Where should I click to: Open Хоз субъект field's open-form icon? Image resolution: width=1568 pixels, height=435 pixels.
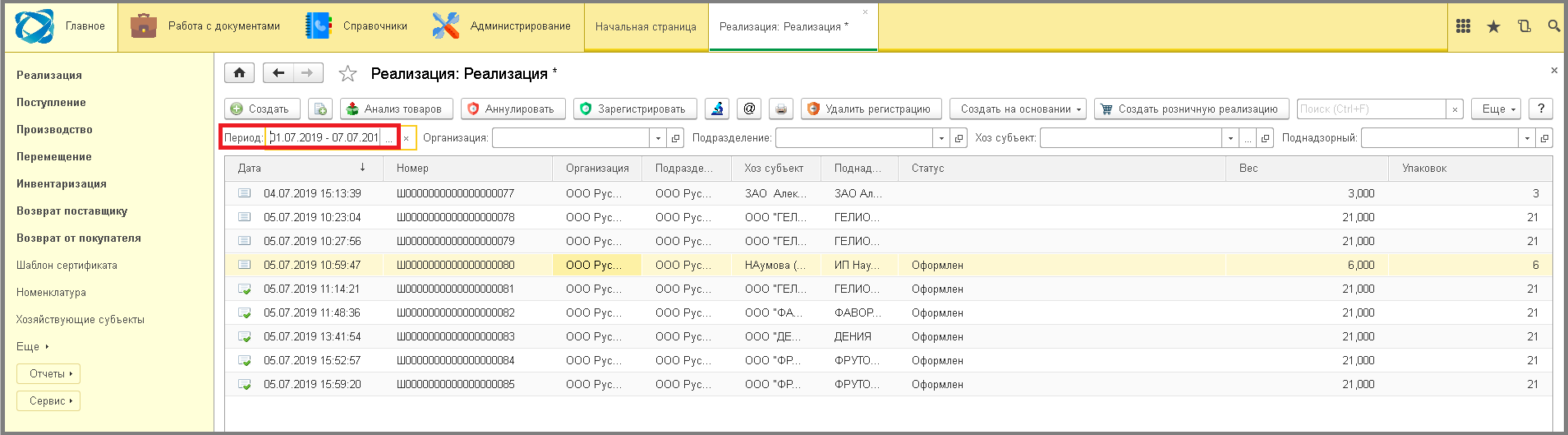[x=1265, y=138]
